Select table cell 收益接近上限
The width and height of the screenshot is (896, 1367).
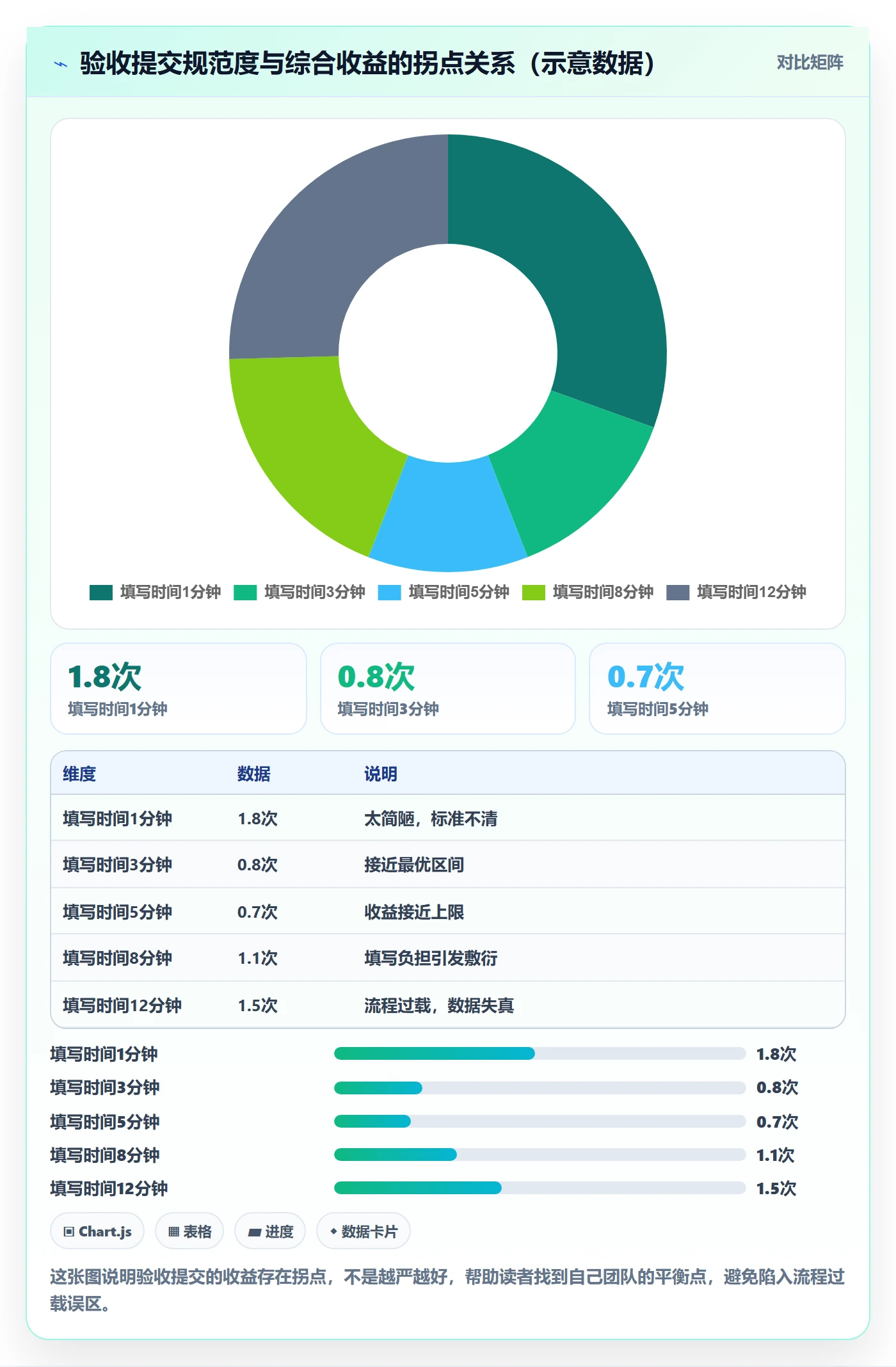[x=414, y=912]
